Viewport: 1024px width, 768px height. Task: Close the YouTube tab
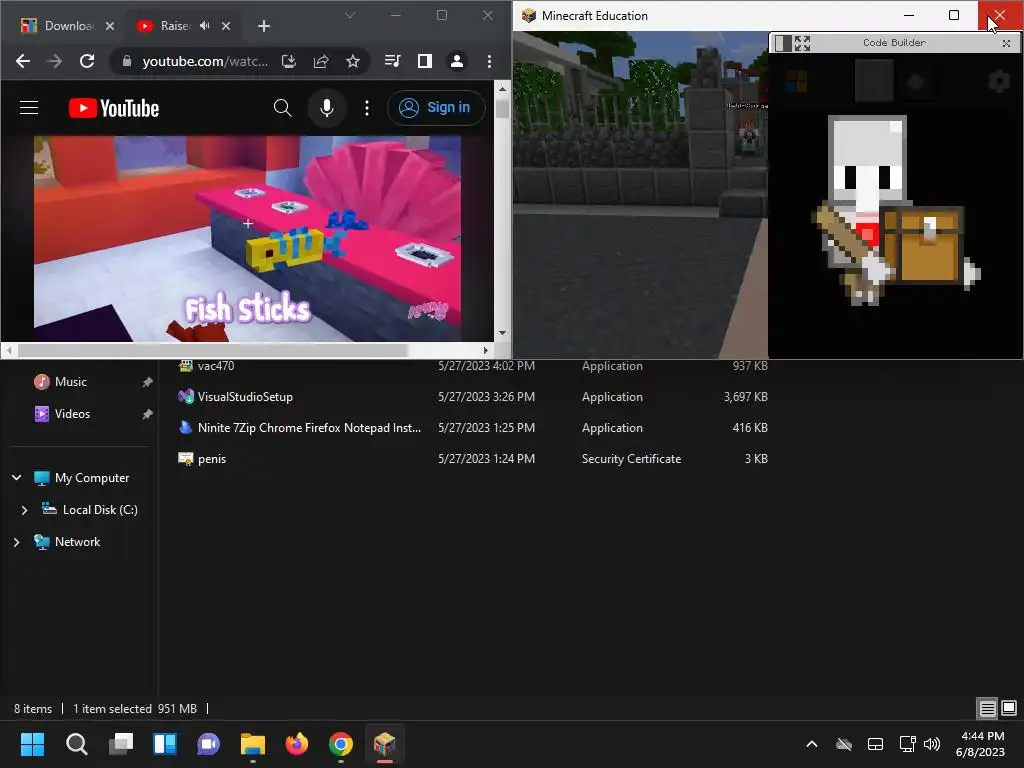[x=226, y=26]
